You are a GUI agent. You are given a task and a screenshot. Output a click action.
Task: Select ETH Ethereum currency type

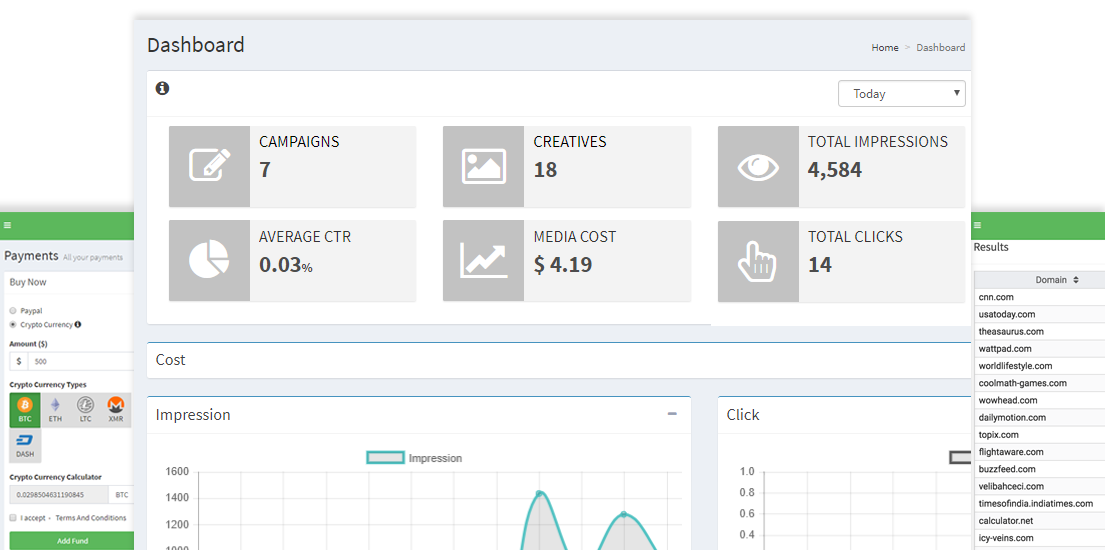pos(55,410)
